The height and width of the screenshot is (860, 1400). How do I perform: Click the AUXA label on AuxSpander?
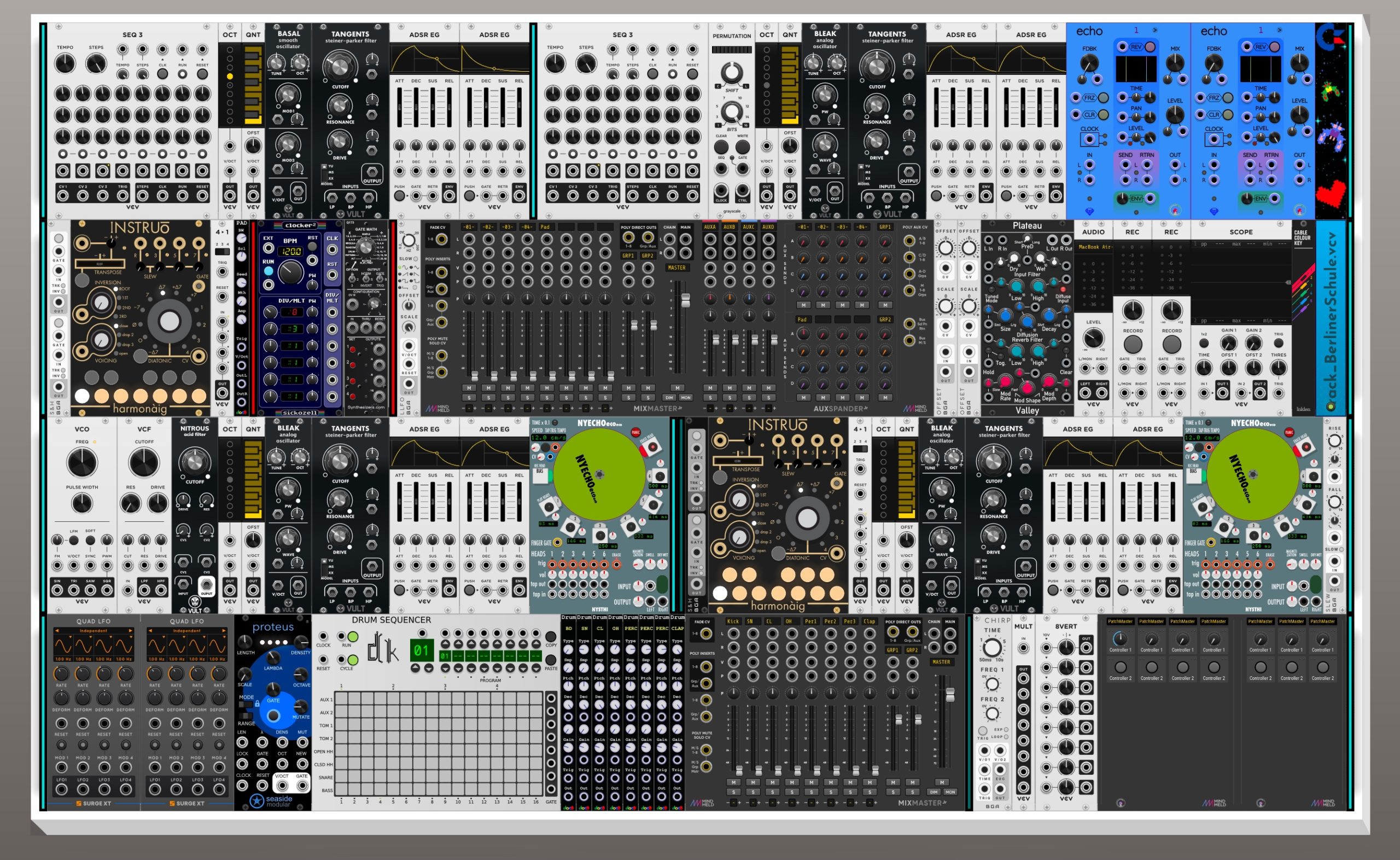point(710,227)
